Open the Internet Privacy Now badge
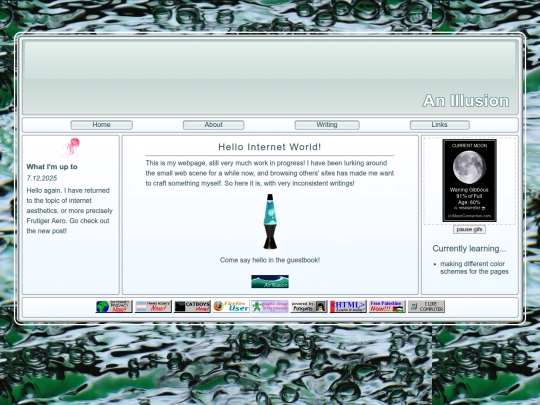 (114, 306)
